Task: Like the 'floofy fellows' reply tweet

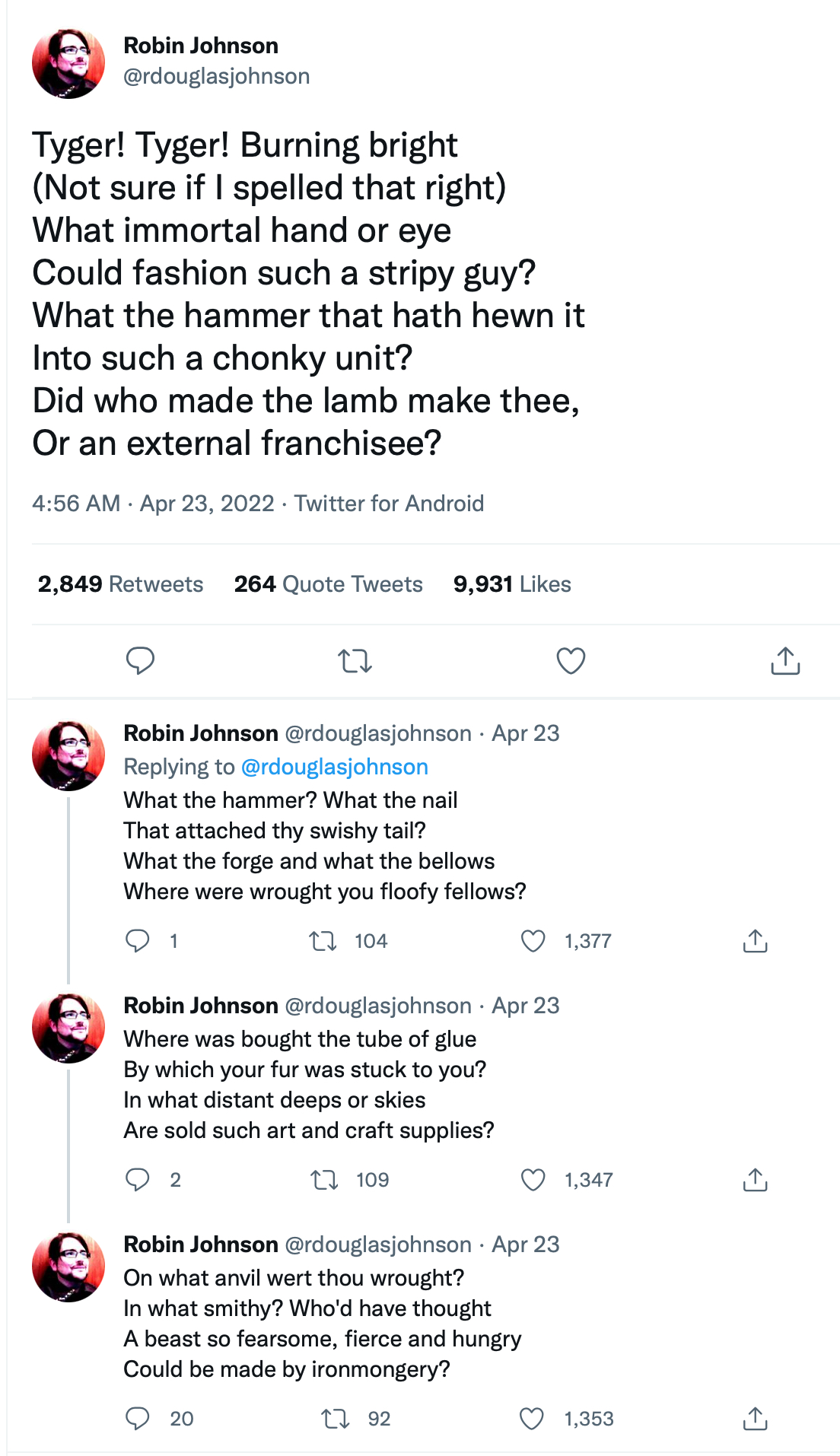Action: click(x=533, y=941)
